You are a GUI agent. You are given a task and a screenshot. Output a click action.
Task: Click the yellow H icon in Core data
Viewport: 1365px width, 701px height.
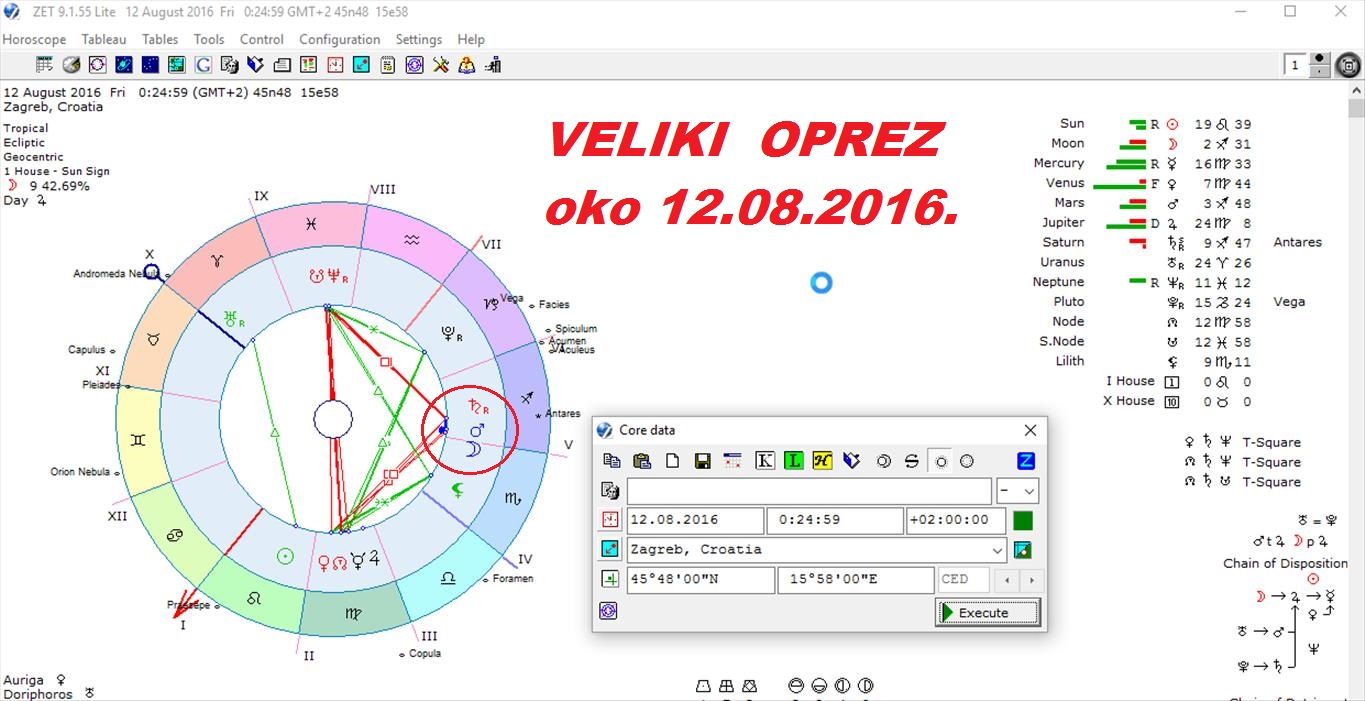pos(822,461)
